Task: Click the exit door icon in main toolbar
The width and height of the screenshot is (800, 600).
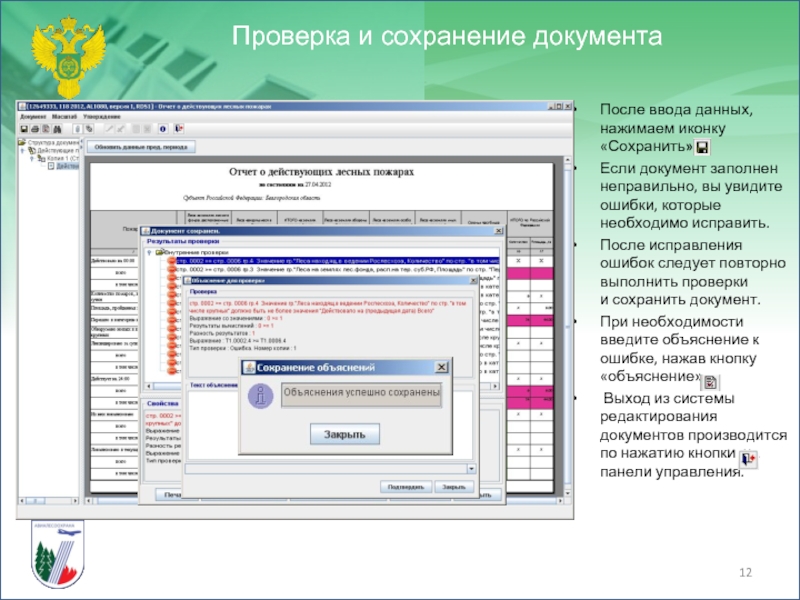Action: click(x=179, y=129)
